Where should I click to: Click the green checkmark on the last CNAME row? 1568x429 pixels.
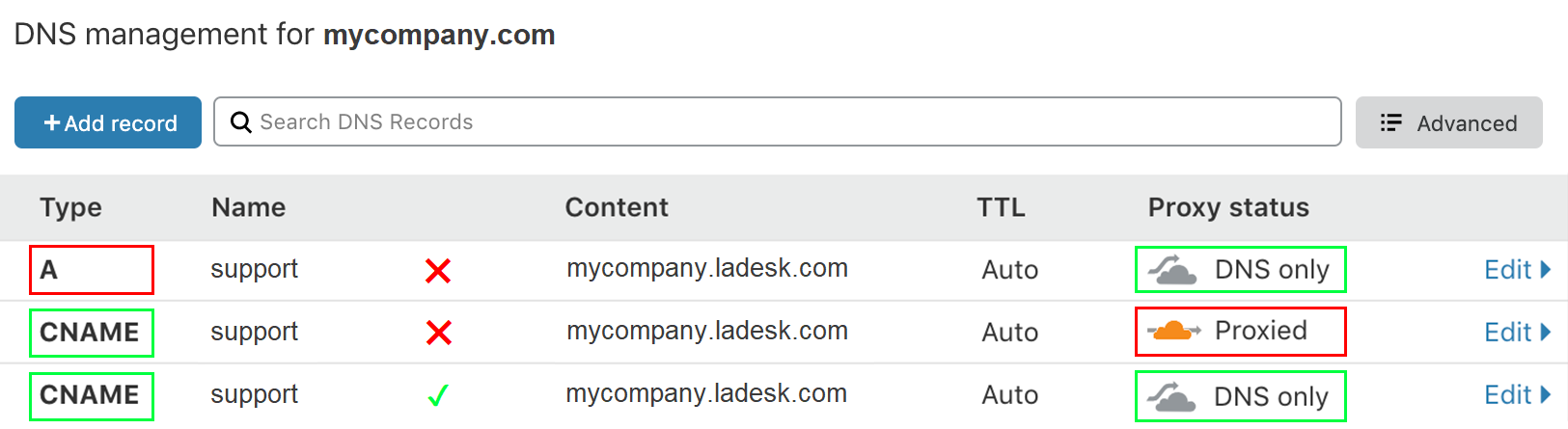(438, 395)
